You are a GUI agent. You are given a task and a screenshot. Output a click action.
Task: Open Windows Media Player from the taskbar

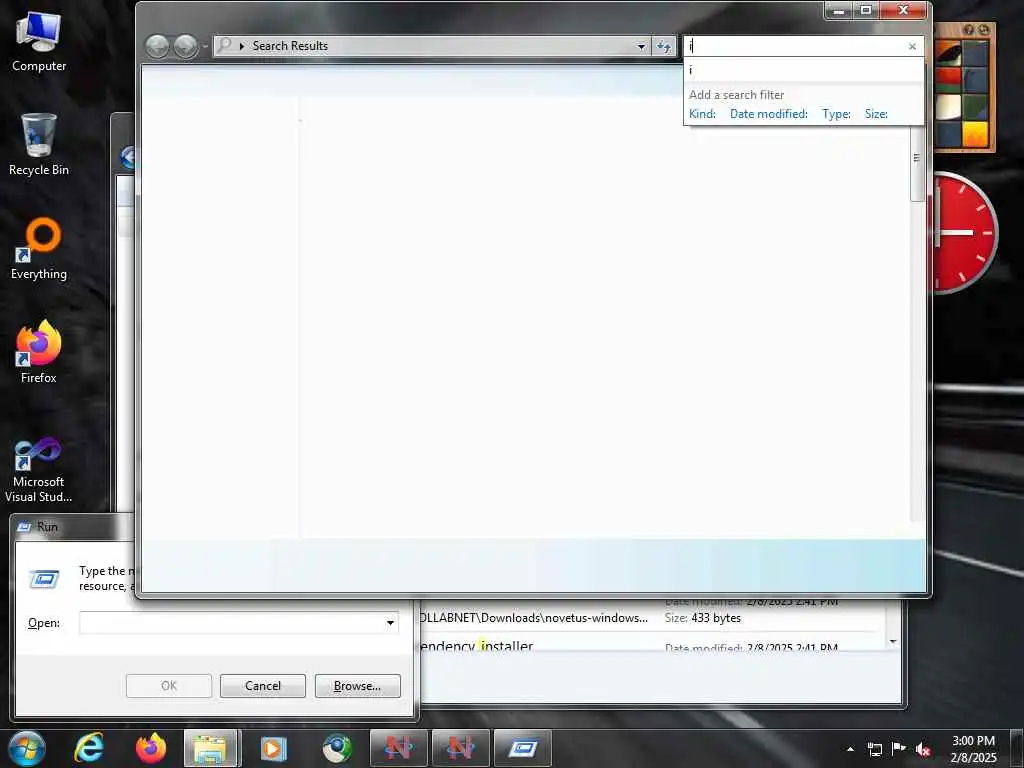[274, 748]
